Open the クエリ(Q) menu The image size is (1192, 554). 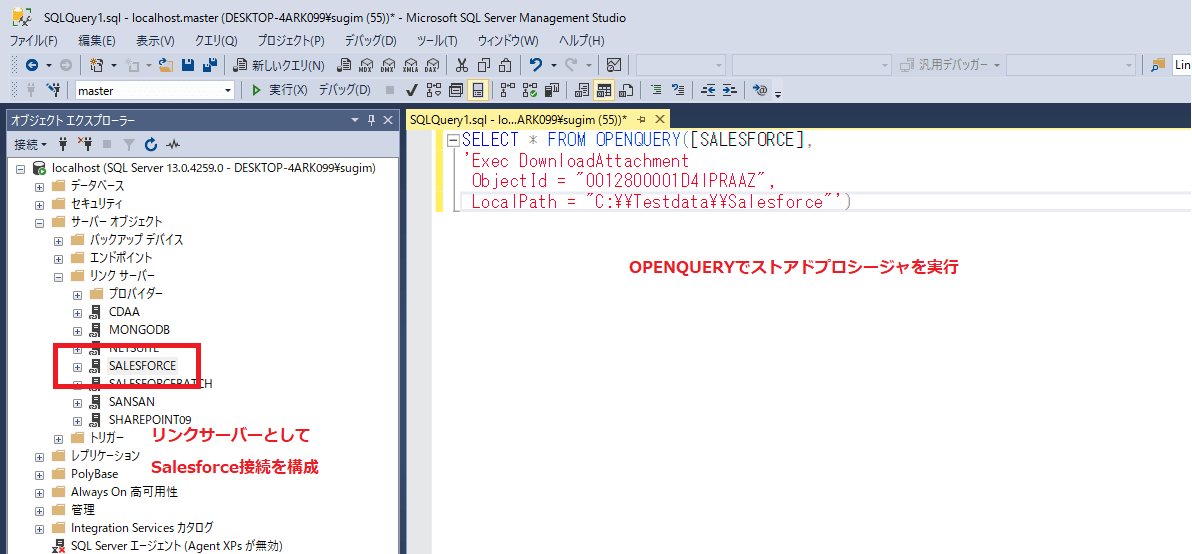217,40
